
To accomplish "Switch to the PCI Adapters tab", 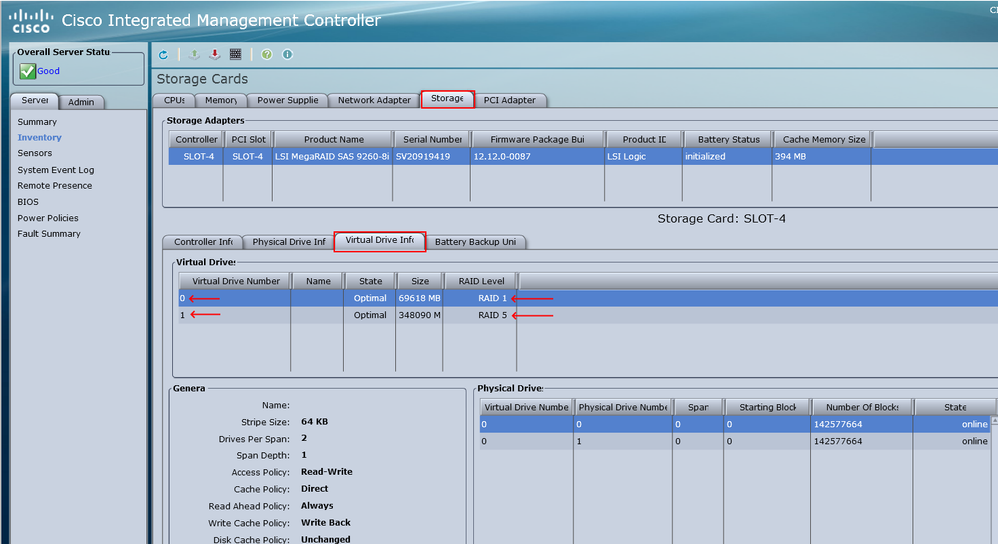I will coord(510,101).
